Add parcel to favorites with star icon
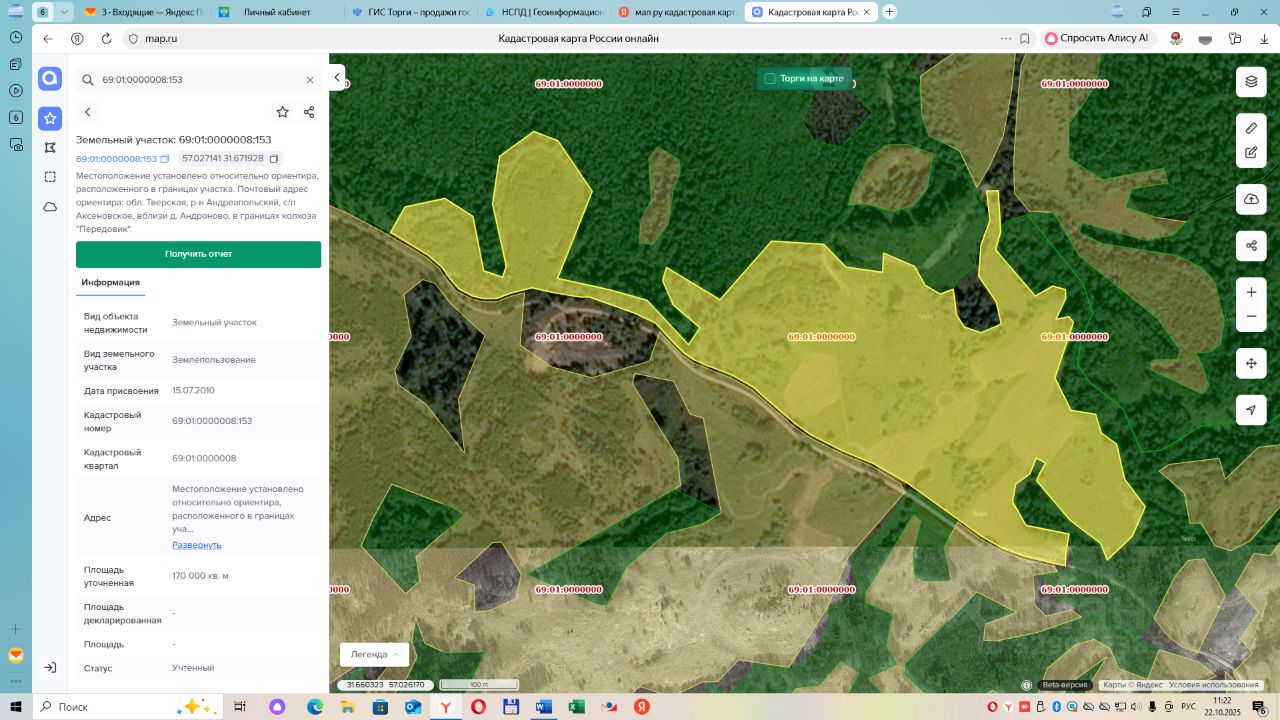1280x720 pixels. (x=283, y=112)
